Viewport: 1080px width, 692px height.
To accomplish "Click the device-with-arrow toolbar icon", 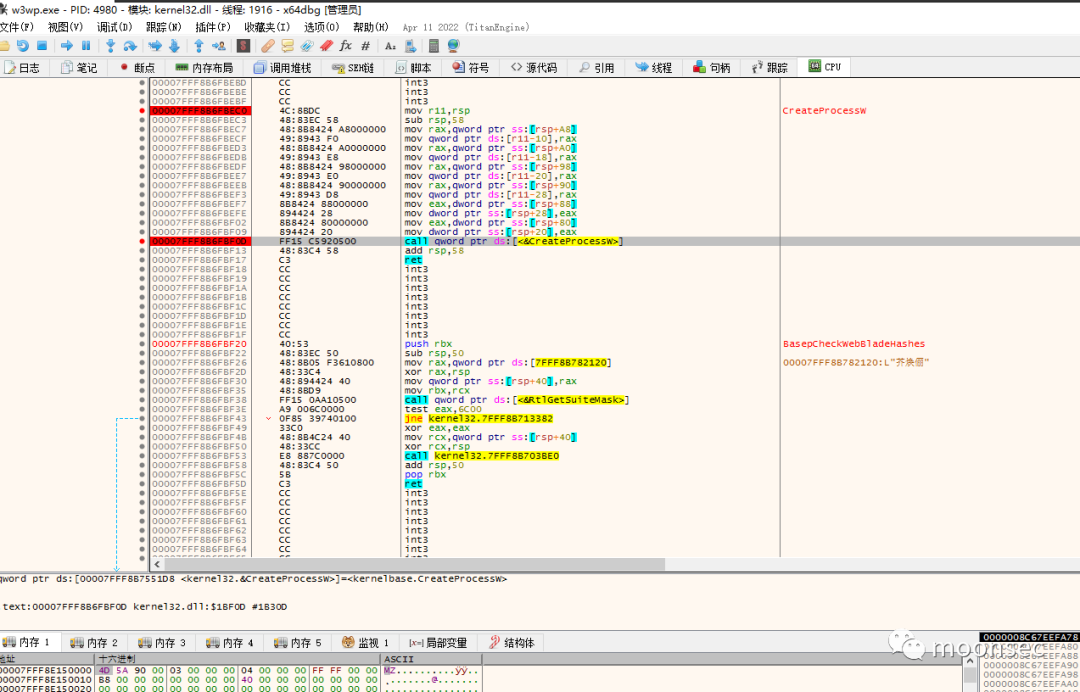I will click(411, 46).
